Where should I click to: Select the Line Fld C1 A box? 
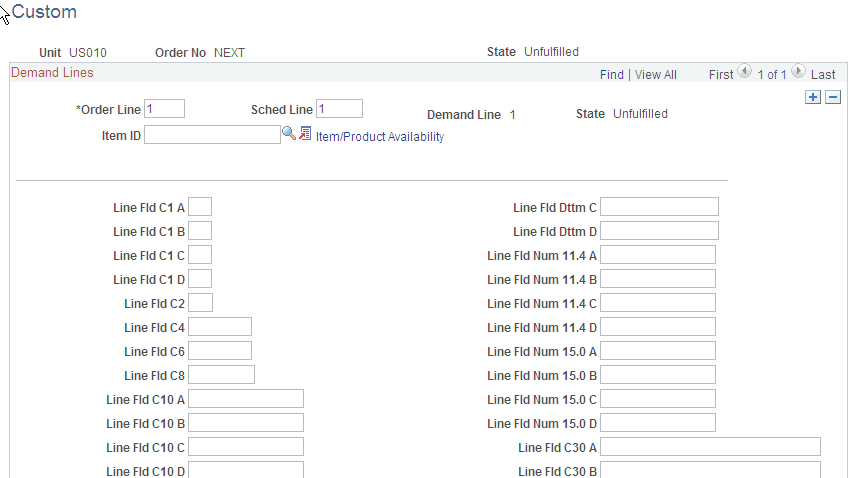(200, 207)
